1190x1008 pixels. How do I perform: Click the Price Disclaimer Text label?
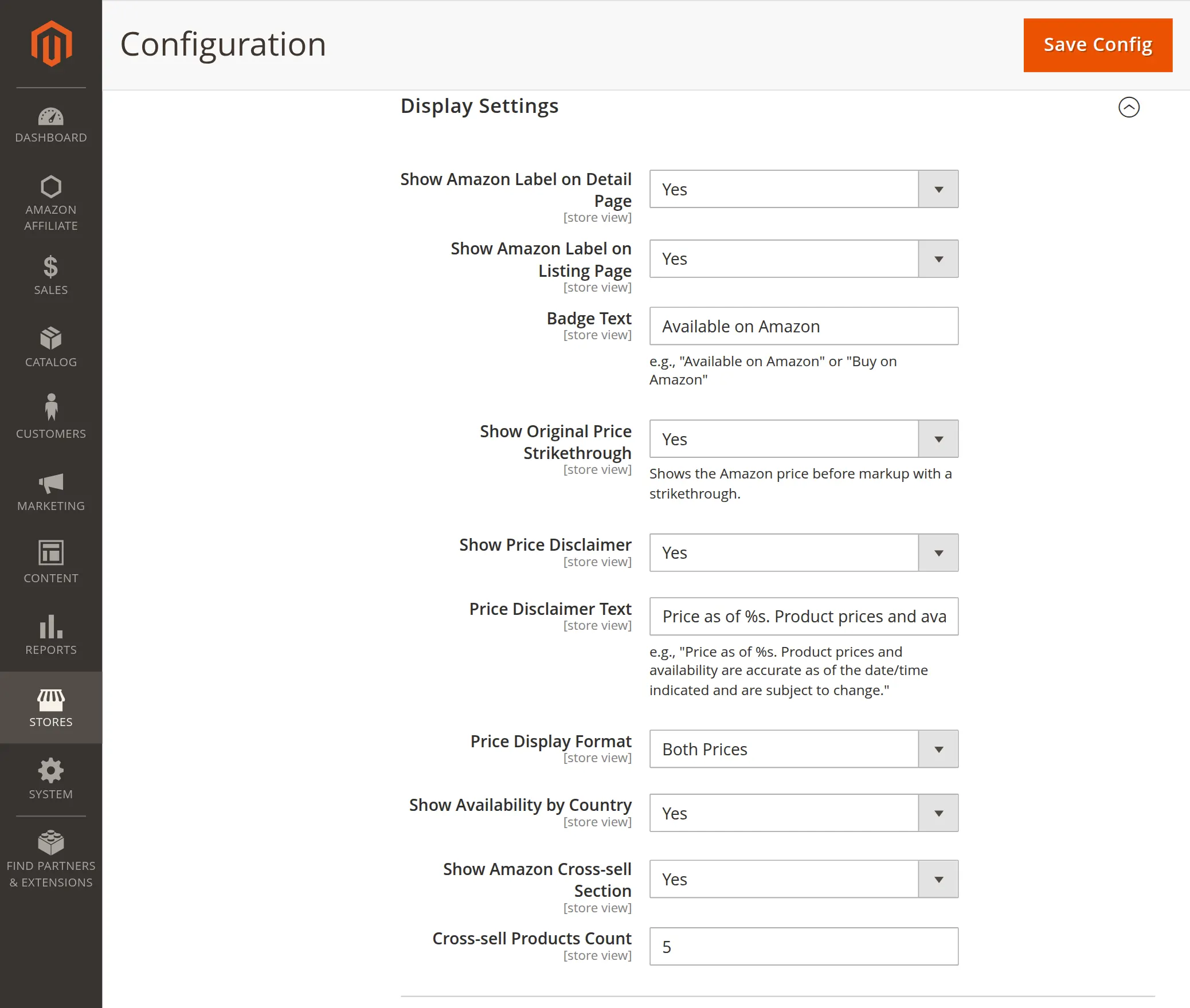pyautogui.click(x=550, y=609)
